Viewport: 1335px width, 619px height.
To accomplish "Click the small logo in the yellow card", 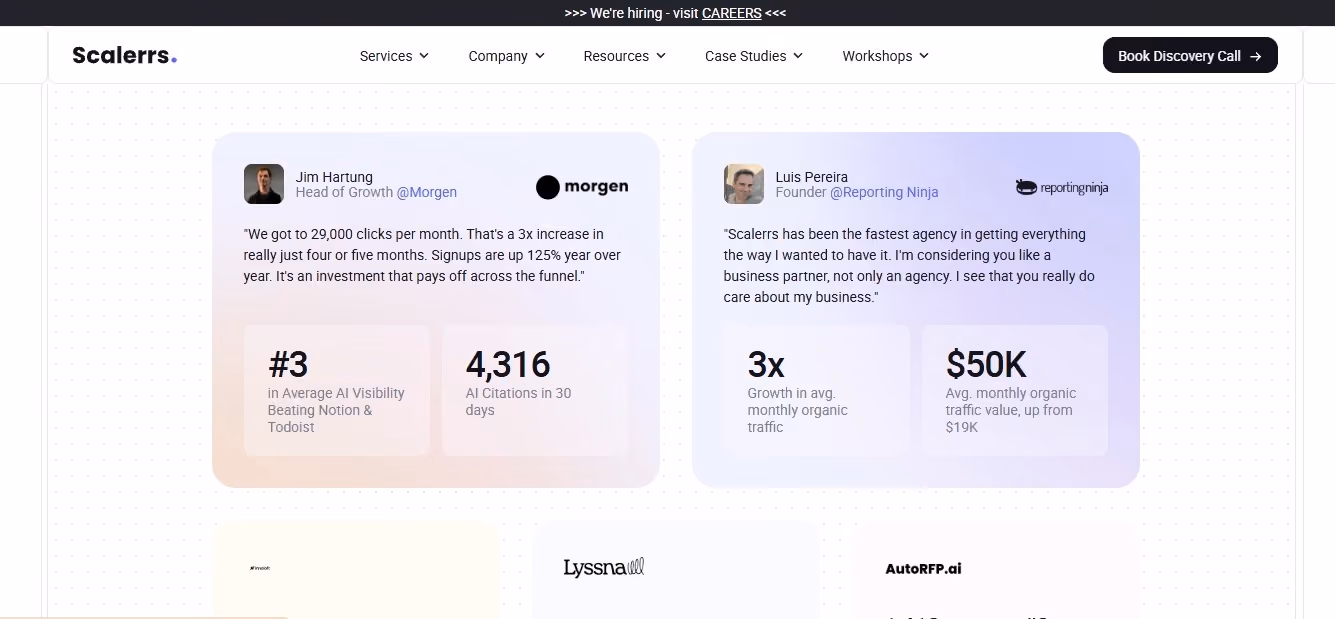I will [260, 568].
